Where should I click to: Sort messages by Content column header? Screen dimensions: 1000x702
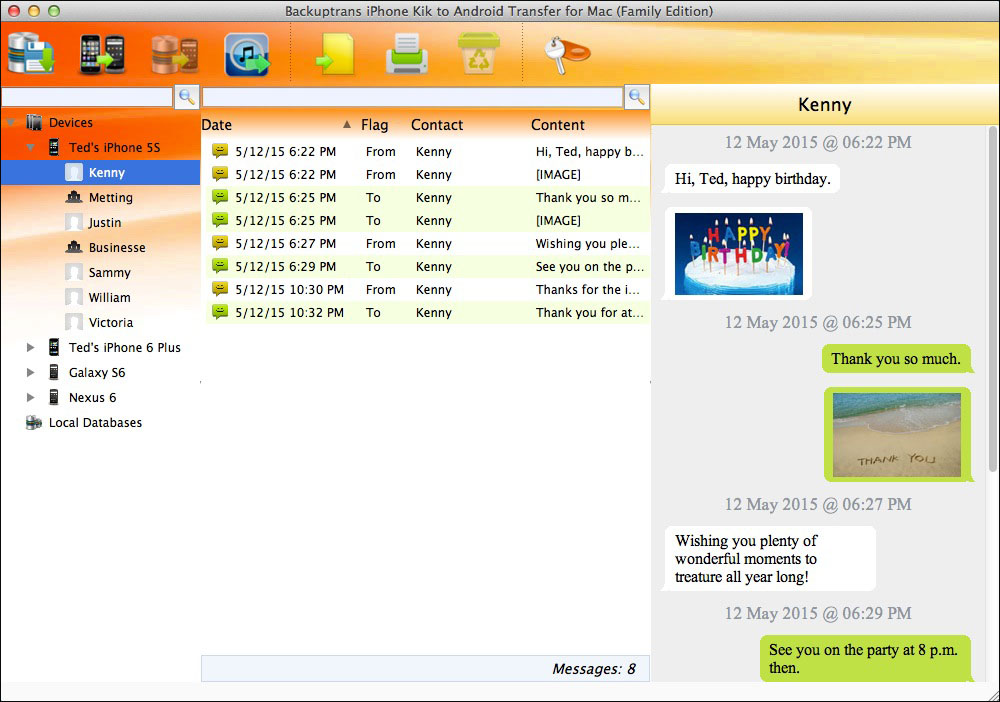(x=557, y=125)
